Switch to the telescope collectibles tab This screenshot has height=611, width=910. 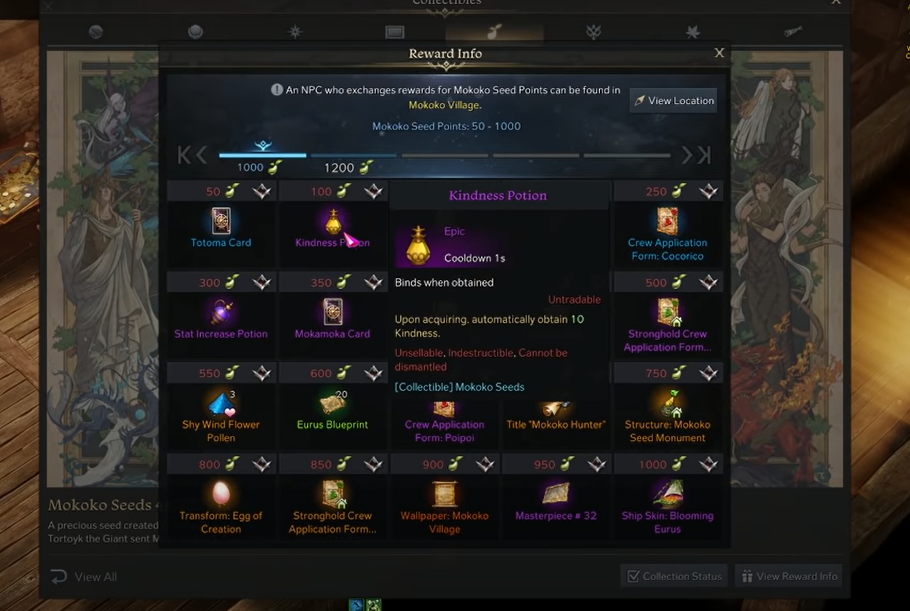point(793,31)
